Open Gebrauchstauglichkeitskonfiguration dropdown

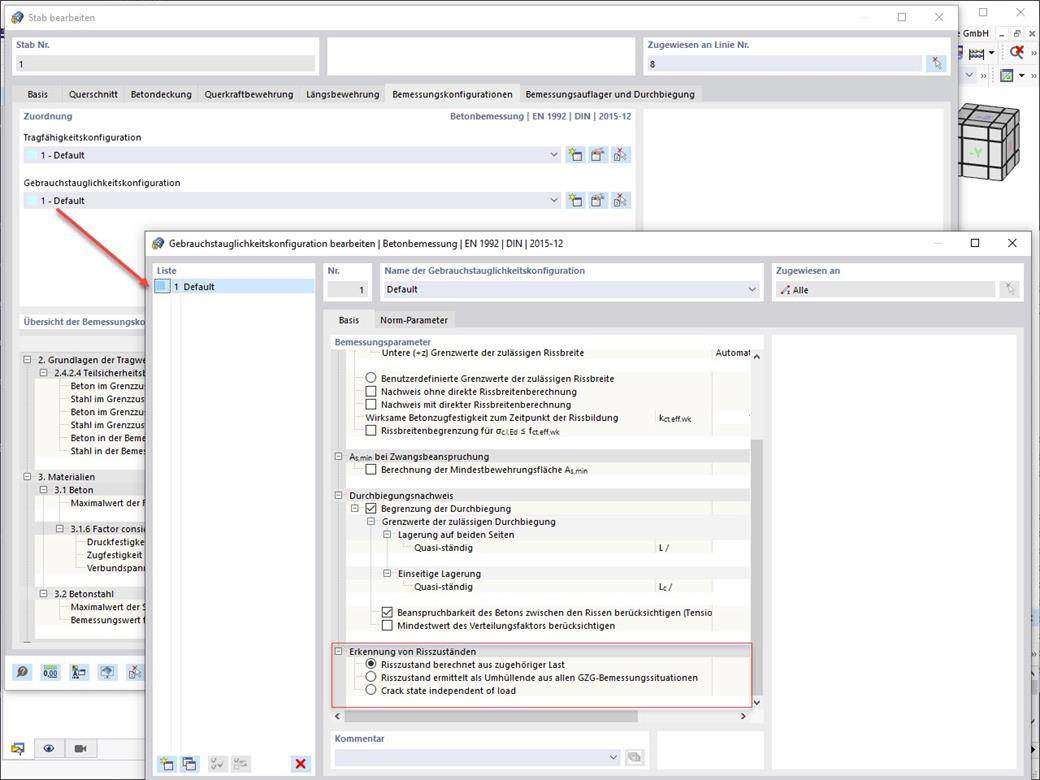pyautogui.click(x=554, y=200)
